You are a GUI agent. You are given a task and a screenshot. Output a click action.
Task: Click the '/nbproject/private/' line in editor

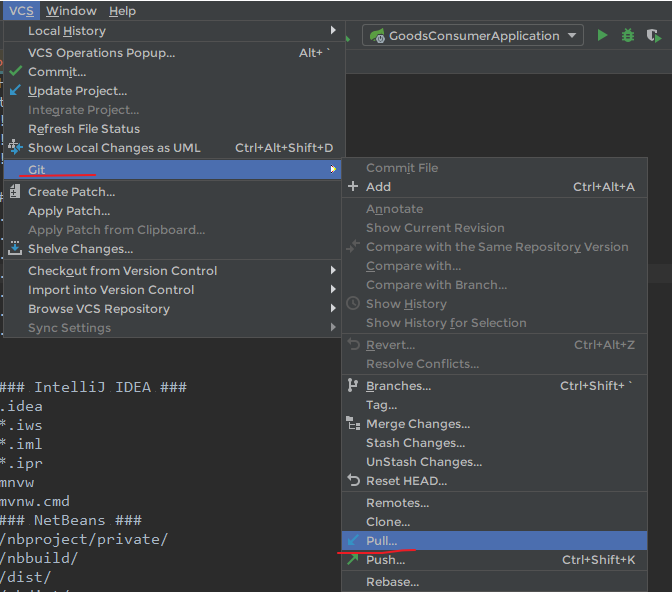pos(84,539)
